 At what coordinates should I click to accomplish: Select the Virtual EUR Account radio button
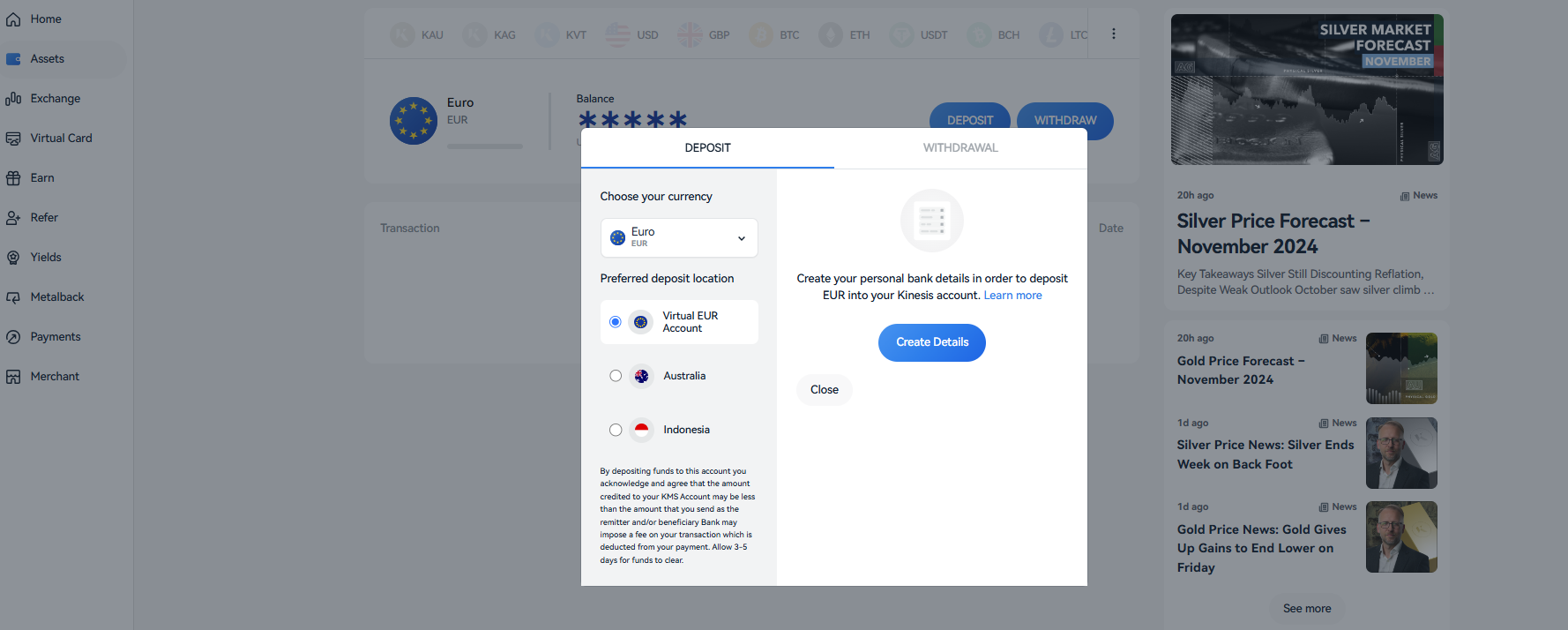(616, 322)
